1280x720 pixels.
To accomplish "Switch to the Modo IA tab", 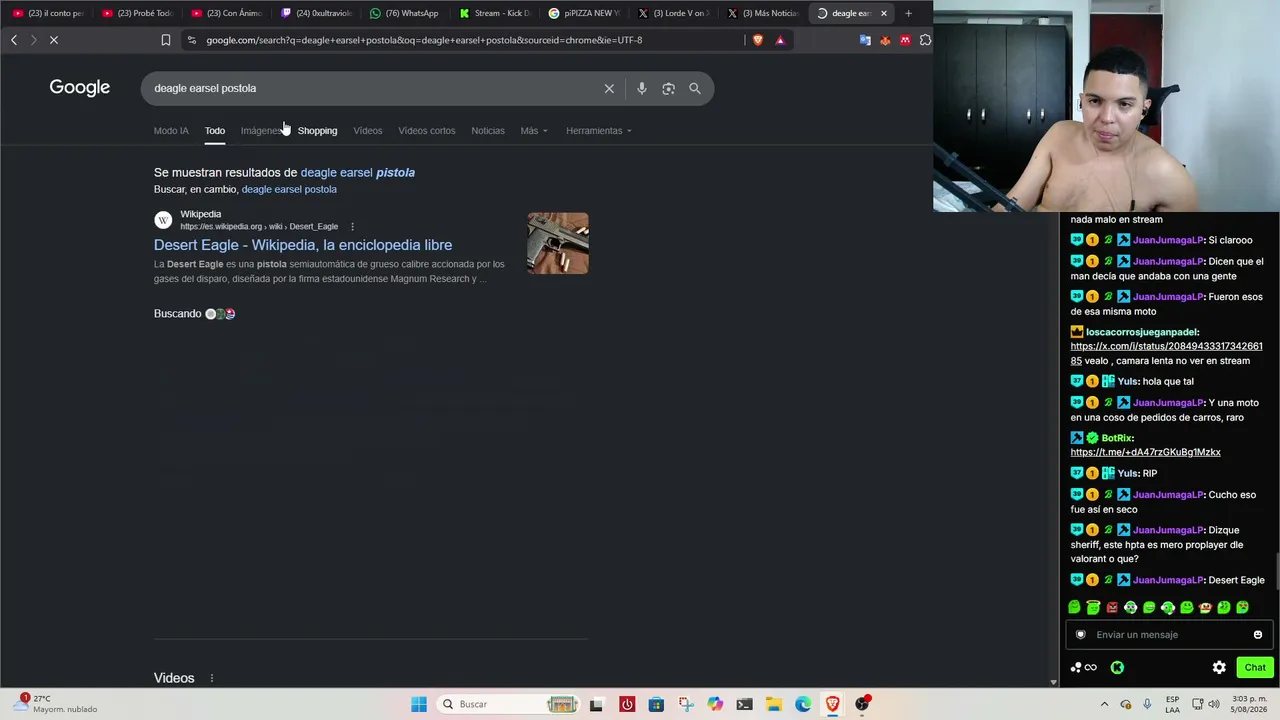I will coord(171,131).
